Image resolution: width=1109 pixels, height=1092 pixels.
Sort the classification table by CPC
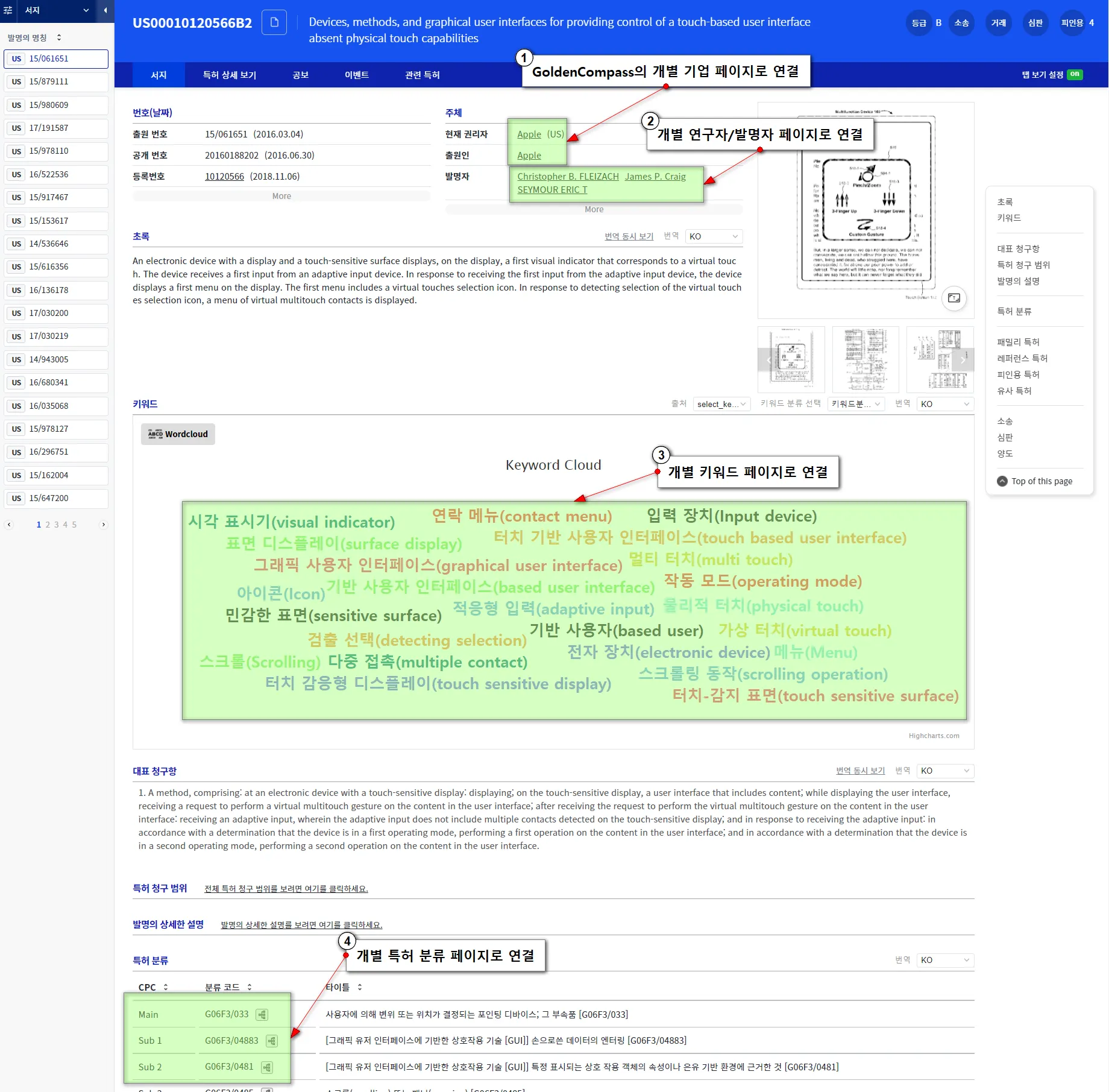pyautogui.click(x=166, y=987)
